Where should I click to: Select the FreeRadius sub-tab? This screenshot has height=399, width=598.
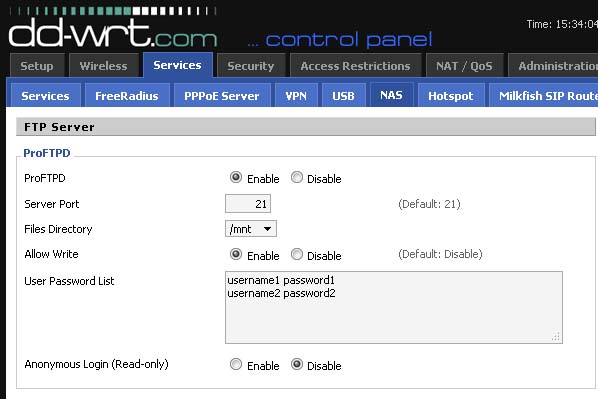pyautogui.click(x=127, y=95)
